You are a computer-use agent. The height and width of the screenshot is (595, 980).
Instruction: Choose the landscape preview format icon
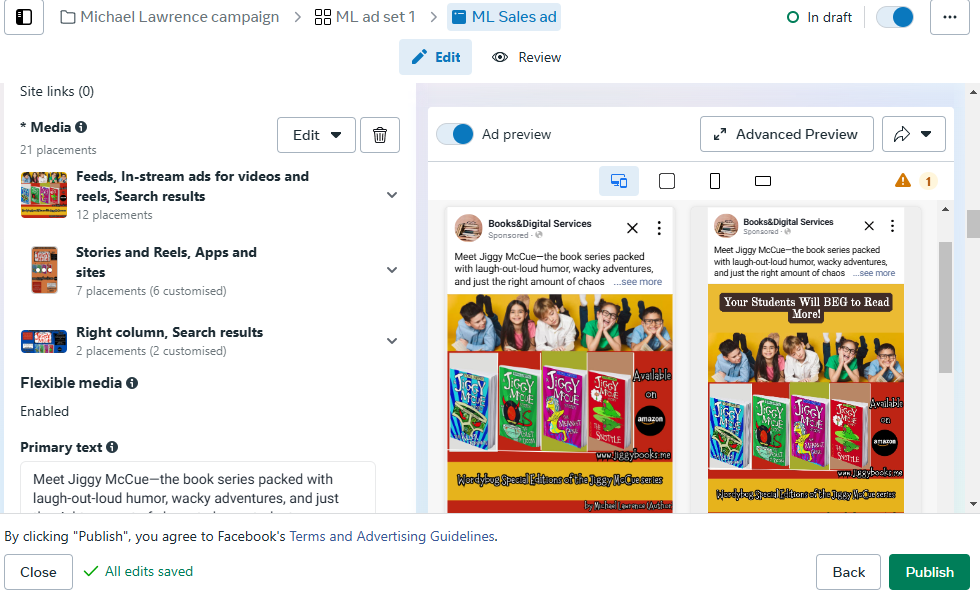(x=763, y=181)
